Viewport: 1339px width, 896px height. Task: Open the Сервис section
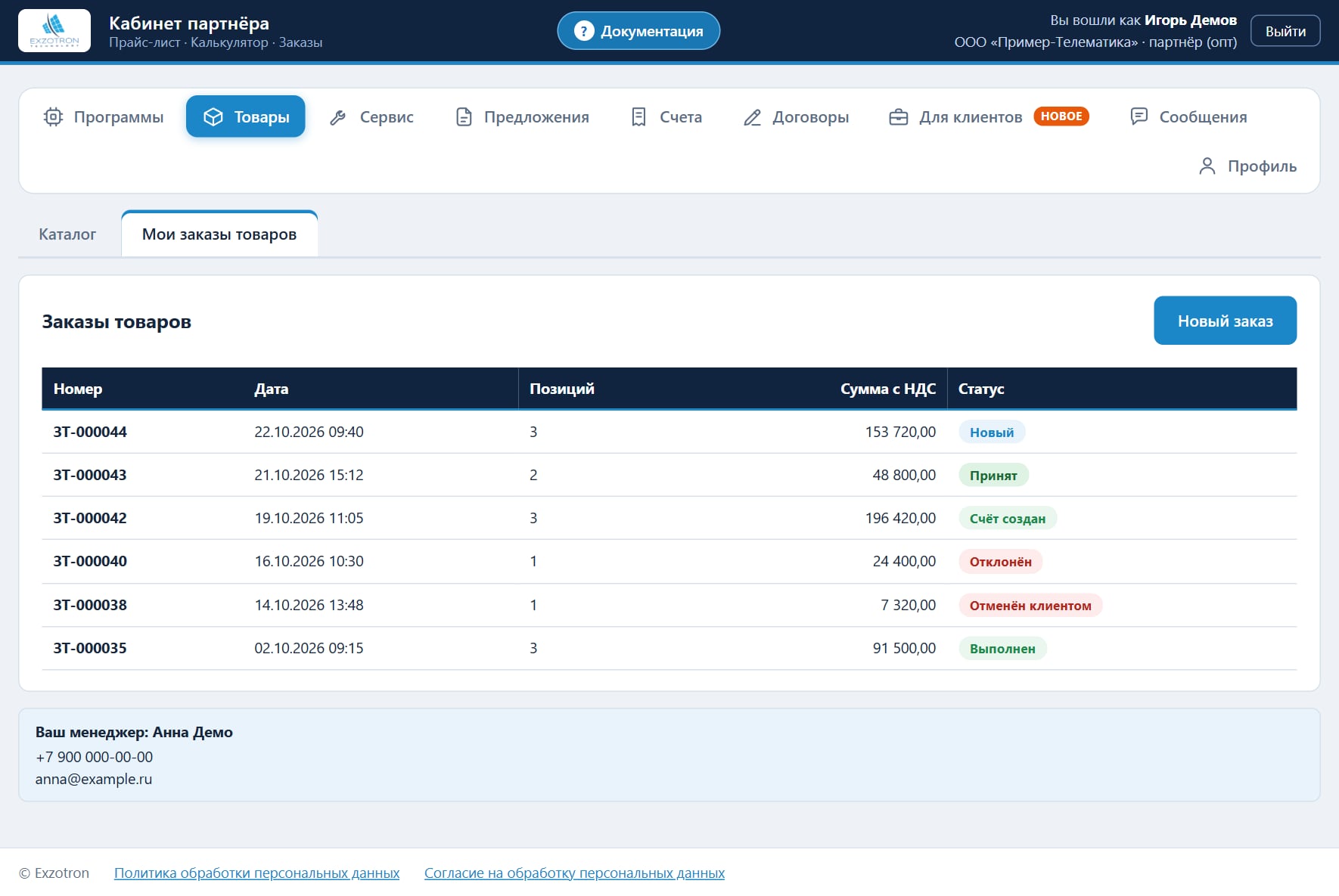[x=371, y=117]
